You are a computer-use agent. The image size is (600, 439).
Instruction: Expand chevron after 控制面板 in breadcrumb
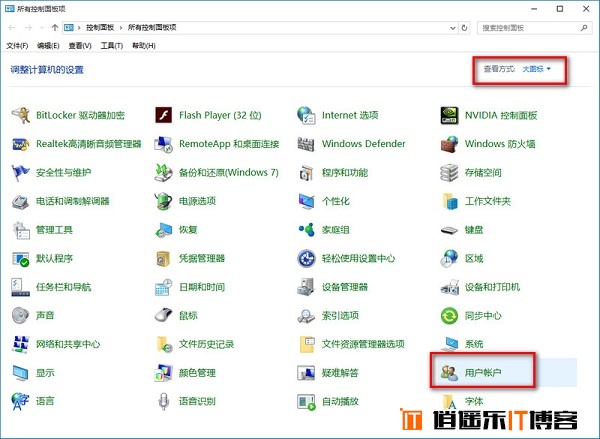(x=121, y=28)
